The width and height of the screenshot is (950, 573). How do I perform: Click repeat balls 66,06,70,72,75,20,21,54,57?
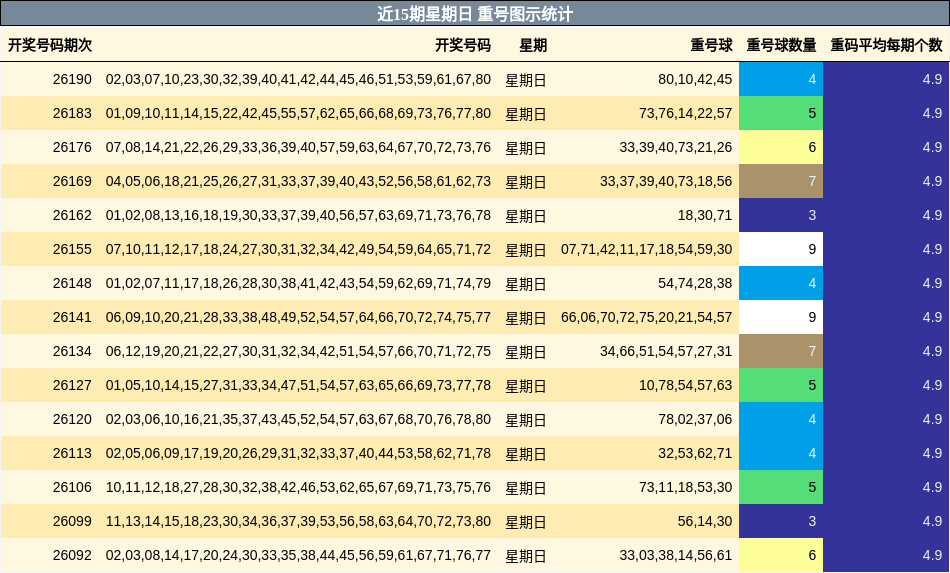646,317
